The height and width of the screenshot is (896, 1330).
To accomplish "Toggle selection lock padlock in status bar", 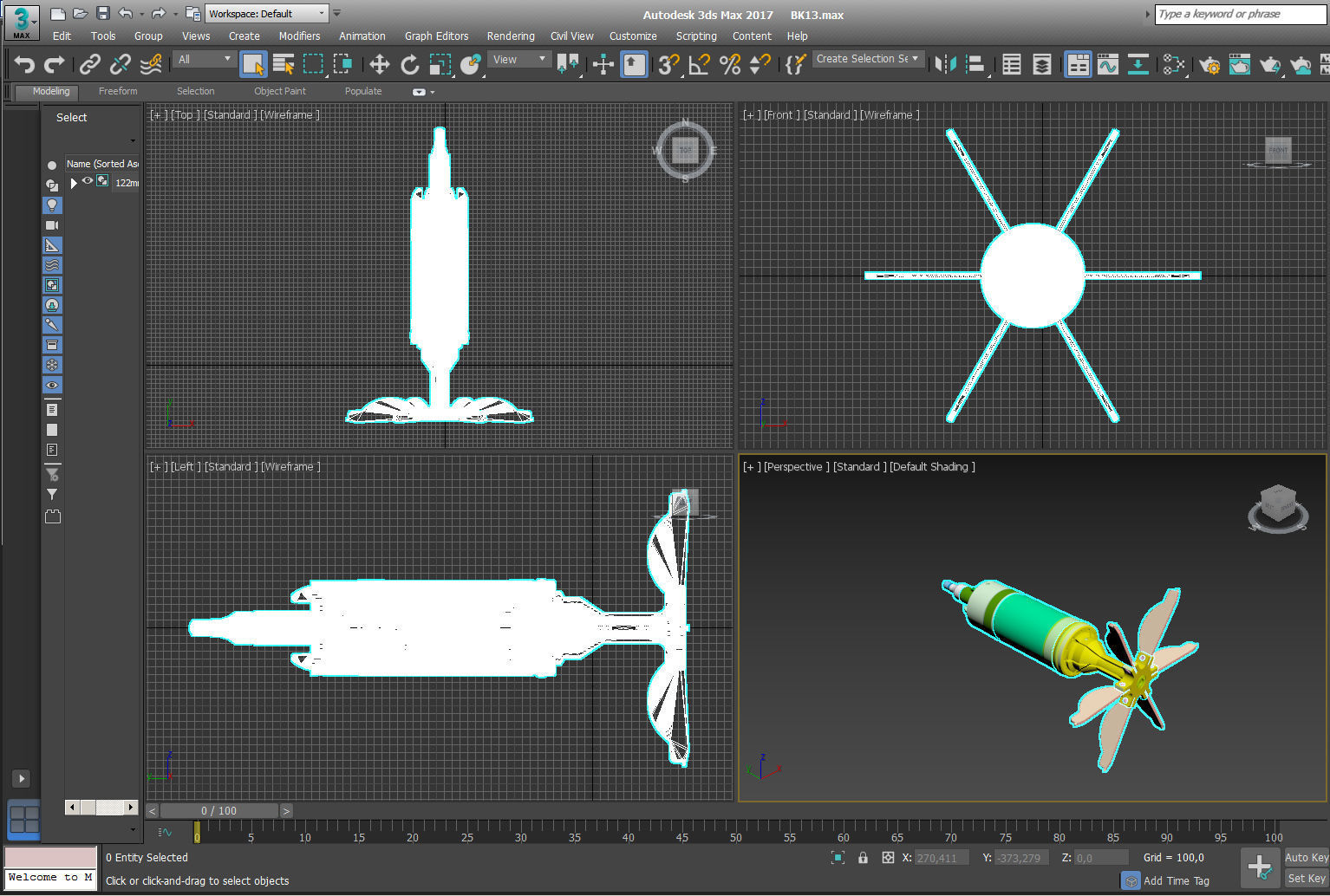I will pyautogui.click(x=863, y=857).
